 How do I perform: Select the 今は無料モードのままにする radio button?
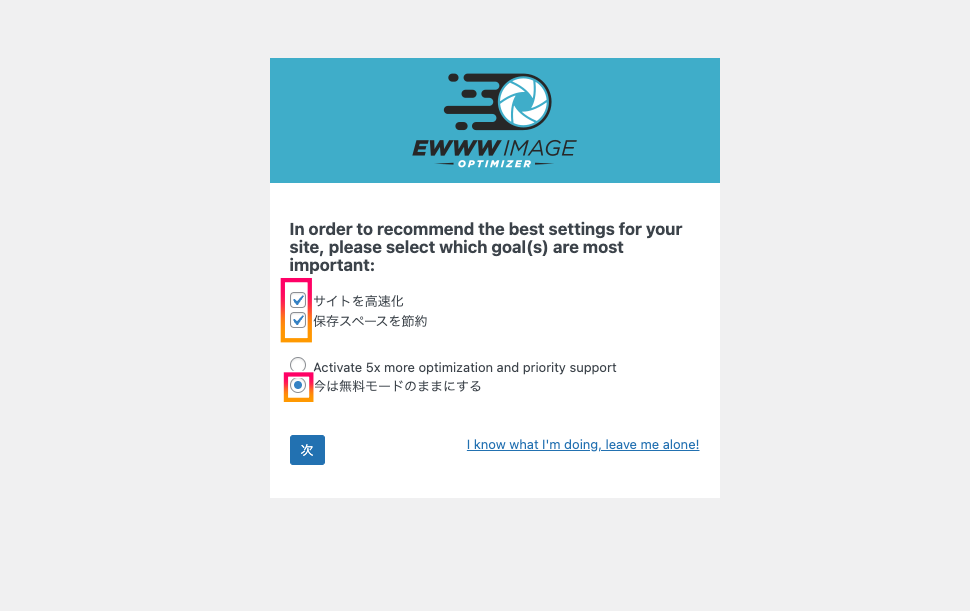coord(298,385)
